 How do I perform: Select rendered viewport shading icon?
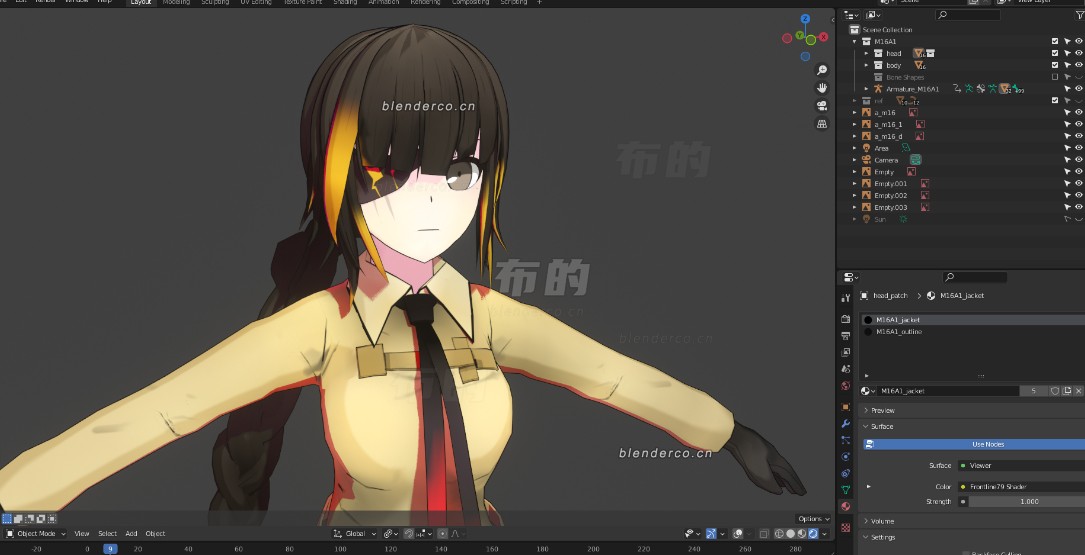click(x=813, y=534)
